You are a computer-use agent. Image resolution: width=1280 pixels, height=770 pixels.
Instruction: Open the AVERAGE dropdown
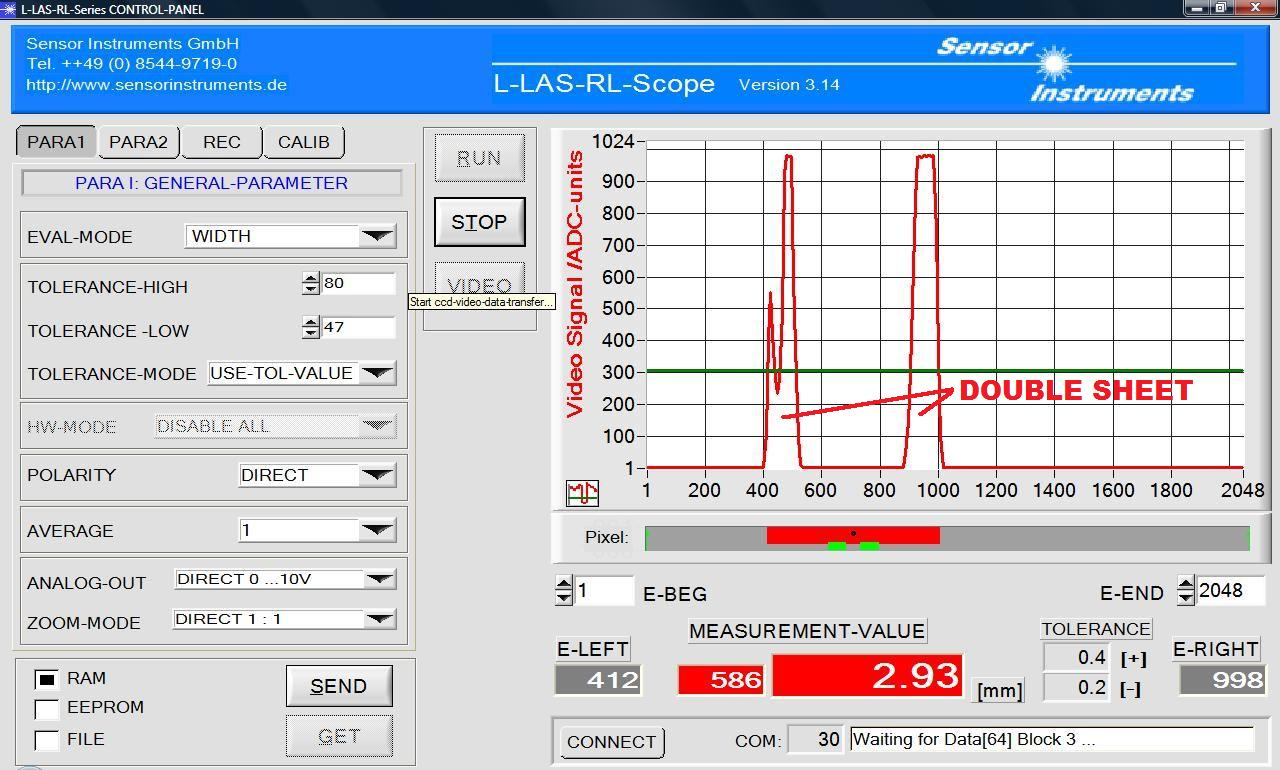click(x=318, y=530)
